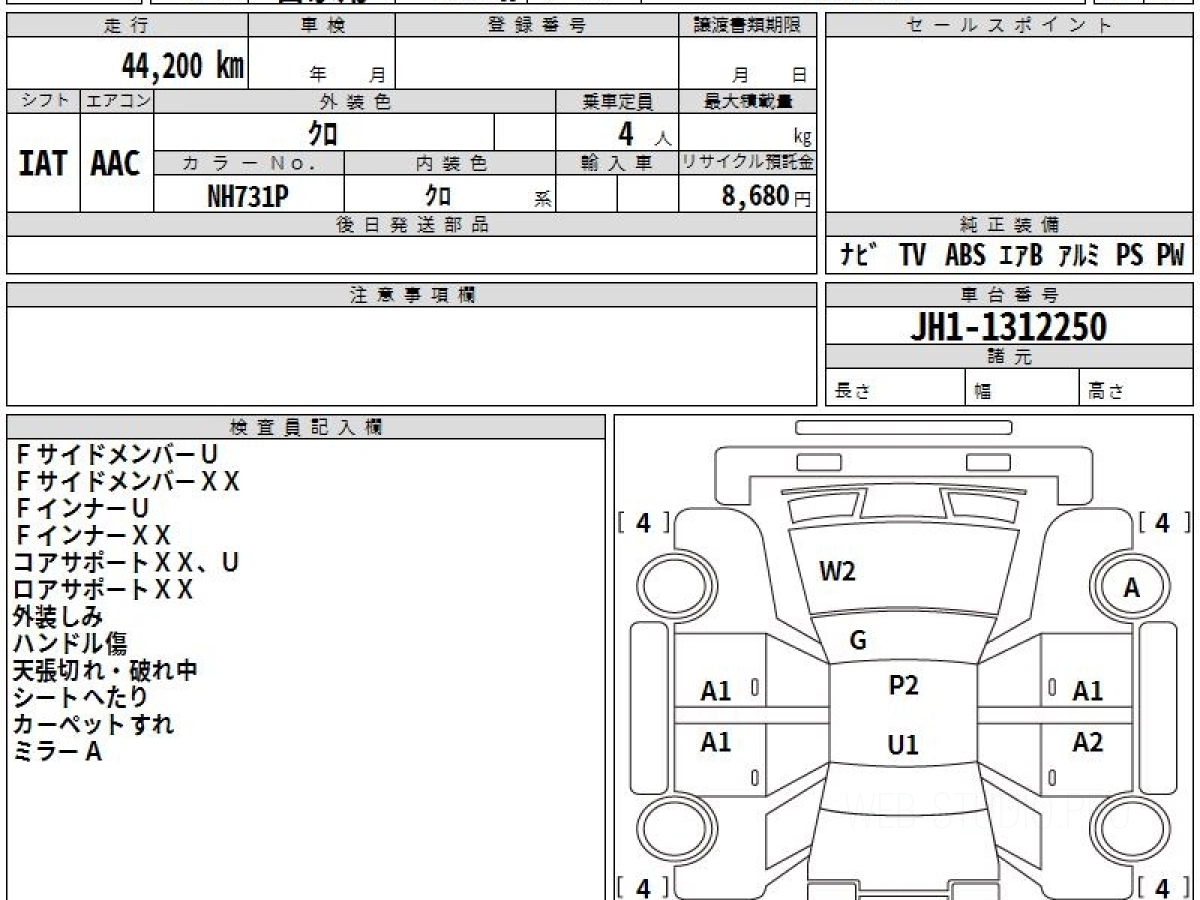Select the エアコン column header
This screenshot has width=1200, height=900.
pyautogui.click(x=117, y=101)
